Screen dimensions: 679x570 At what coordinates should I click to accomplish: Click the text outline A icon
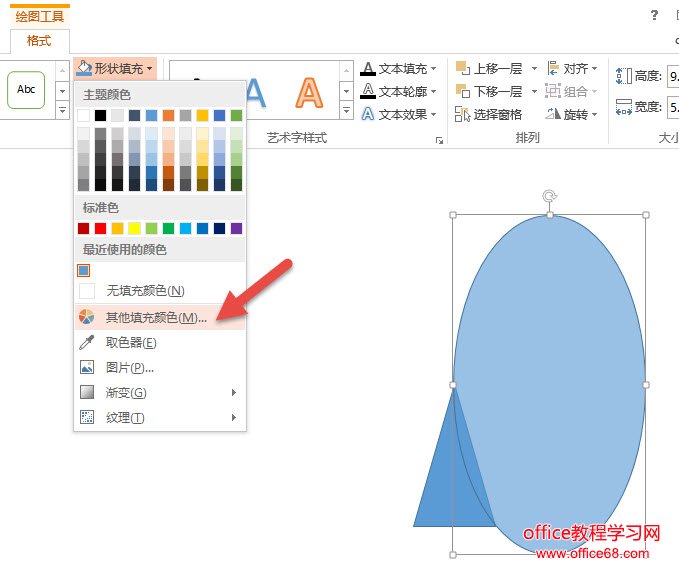pyautogui.click(x=368, y=91)
